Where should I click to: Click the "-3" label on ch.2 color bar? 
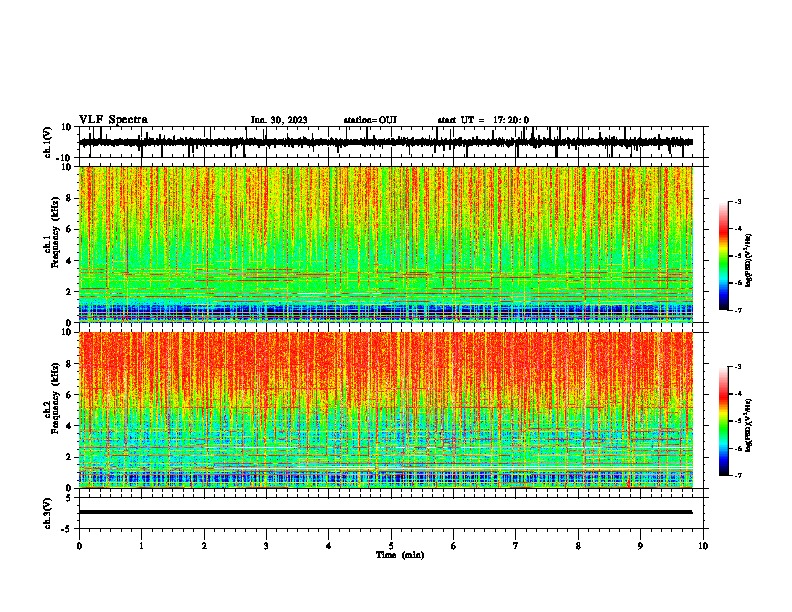click(738, 367)
